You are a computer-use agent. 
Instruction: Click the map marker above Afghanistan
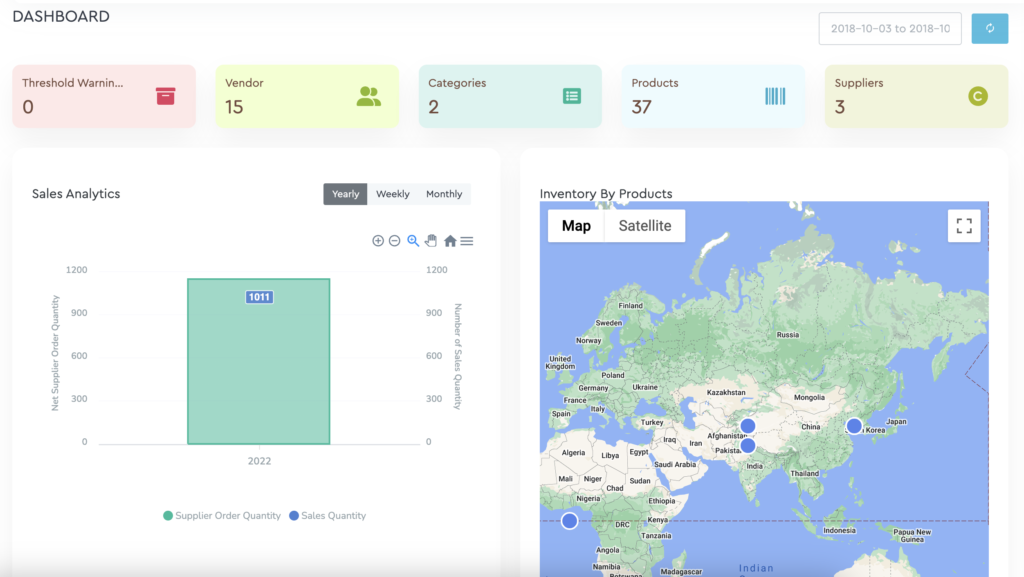(748, 426)
